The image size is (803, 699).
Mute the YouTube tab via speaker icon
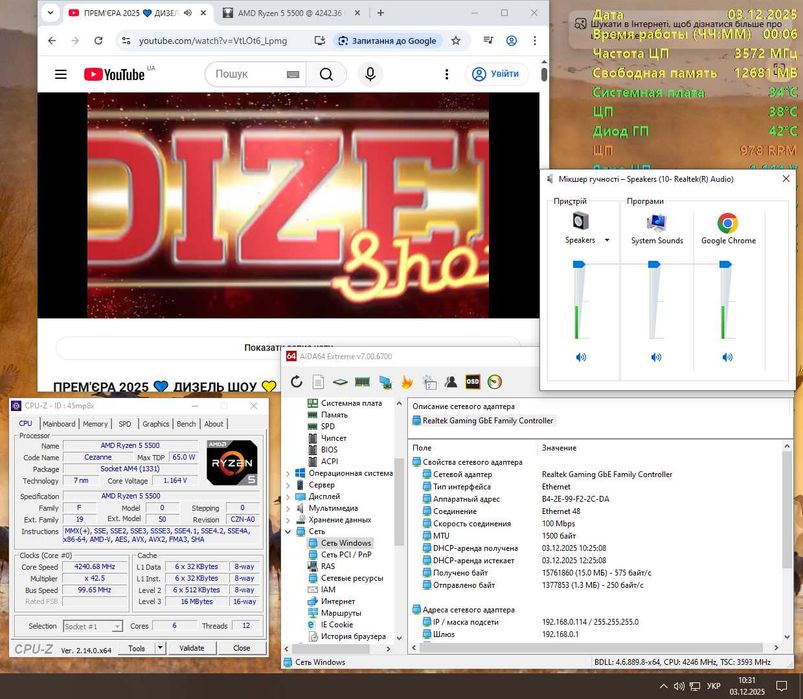pyautogui.click(x=188, y=13)
